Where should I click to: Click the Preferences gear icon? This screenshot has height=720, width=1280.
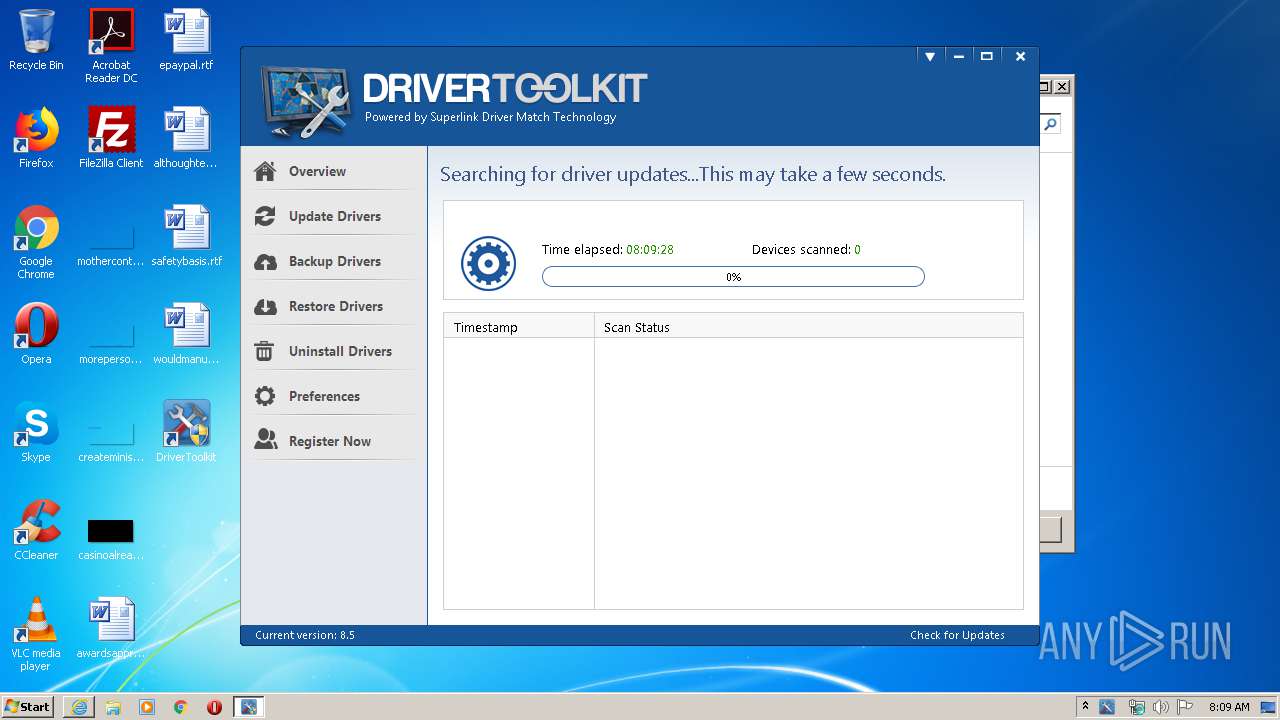pos(265,396)
